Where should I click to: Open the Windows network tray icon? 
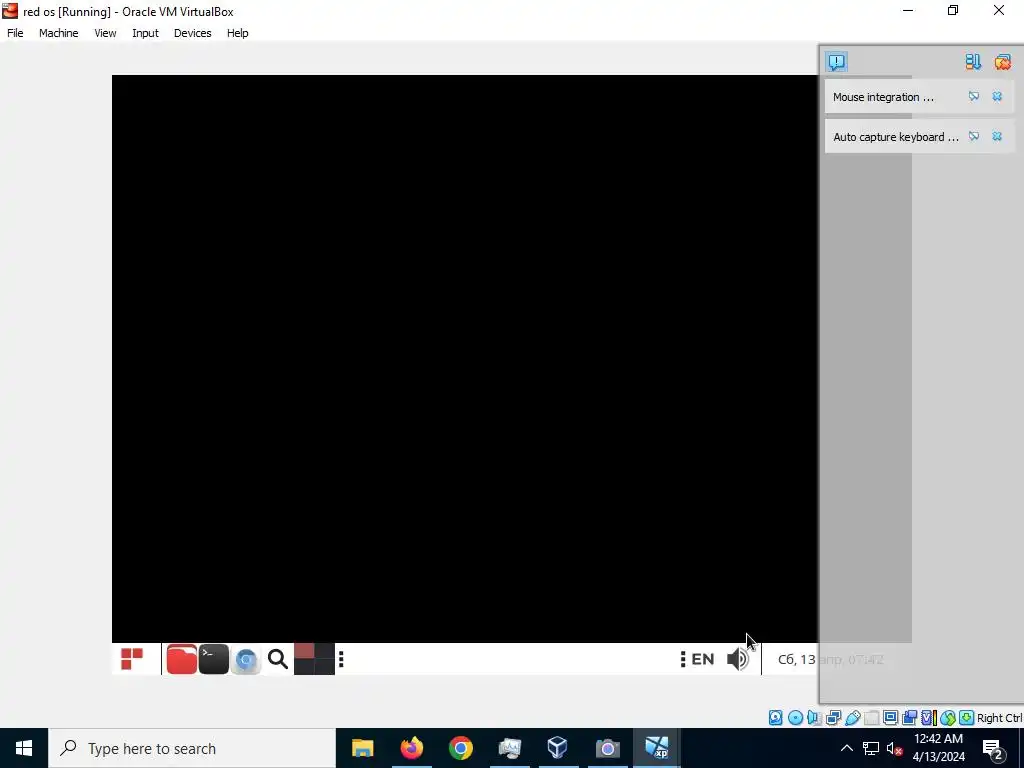click(x=871, y=748)
